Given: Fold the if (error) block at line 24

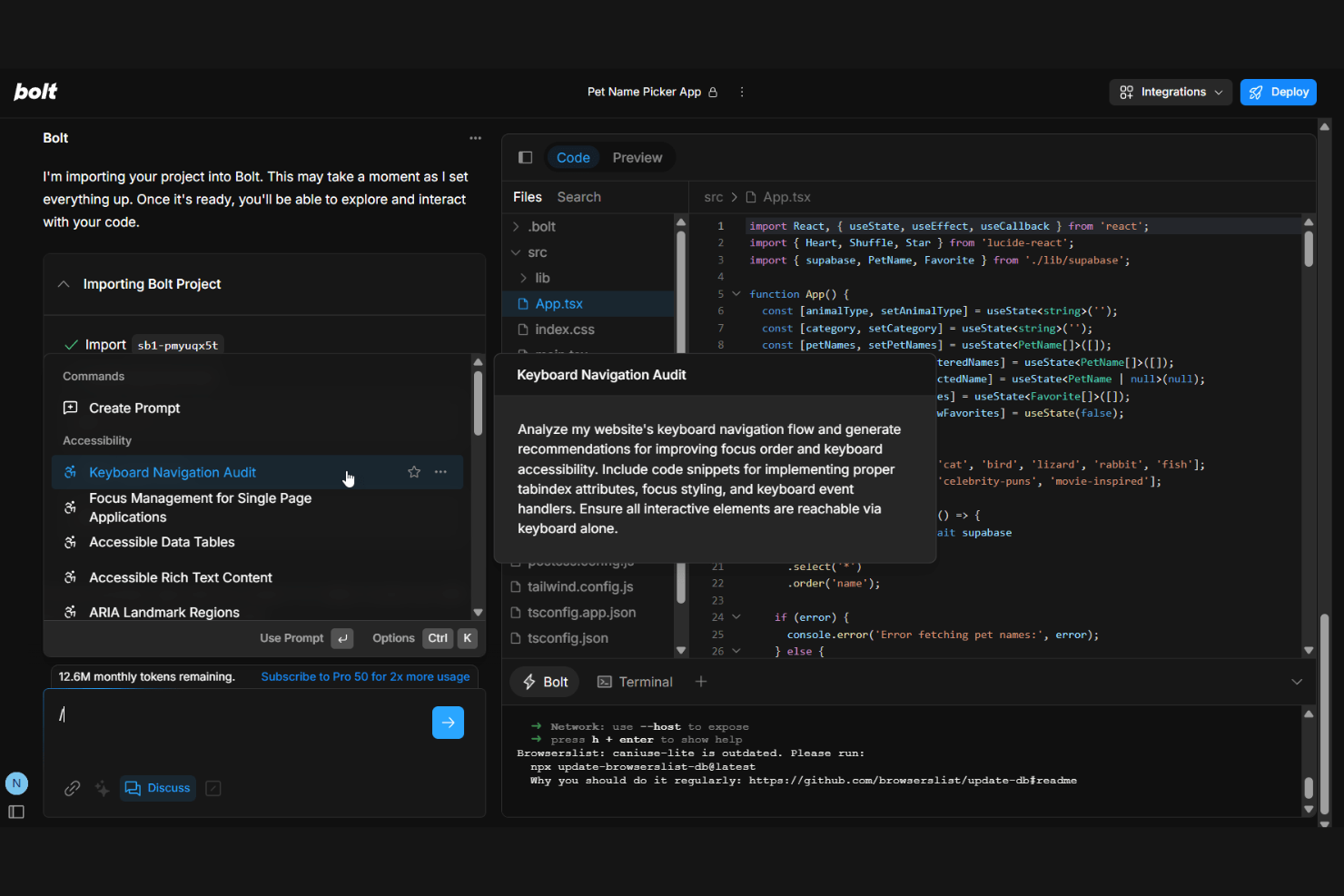Looking at the screenshot, I should pos(736,617).
